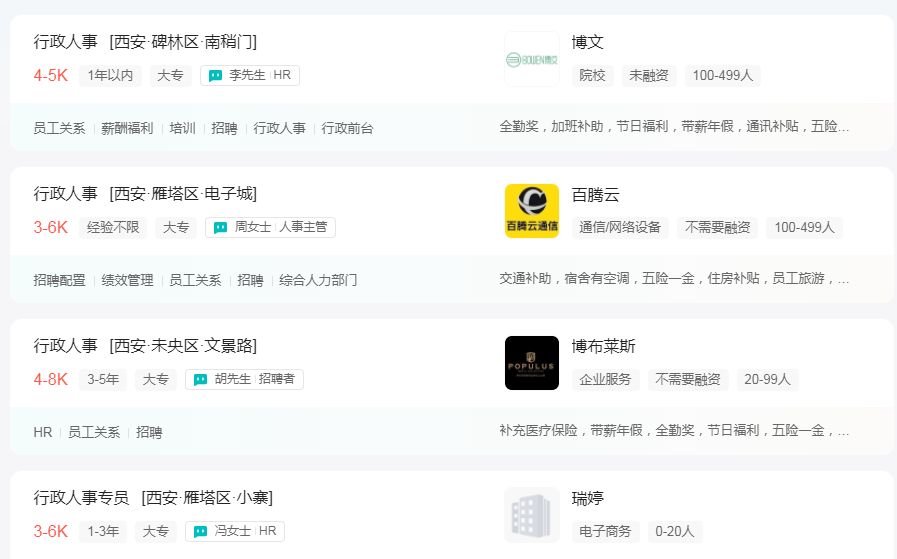This screenshot has height=559, width=897.
Task: Click the 招聘配置 keyword
Action: (x=59, y=280)
